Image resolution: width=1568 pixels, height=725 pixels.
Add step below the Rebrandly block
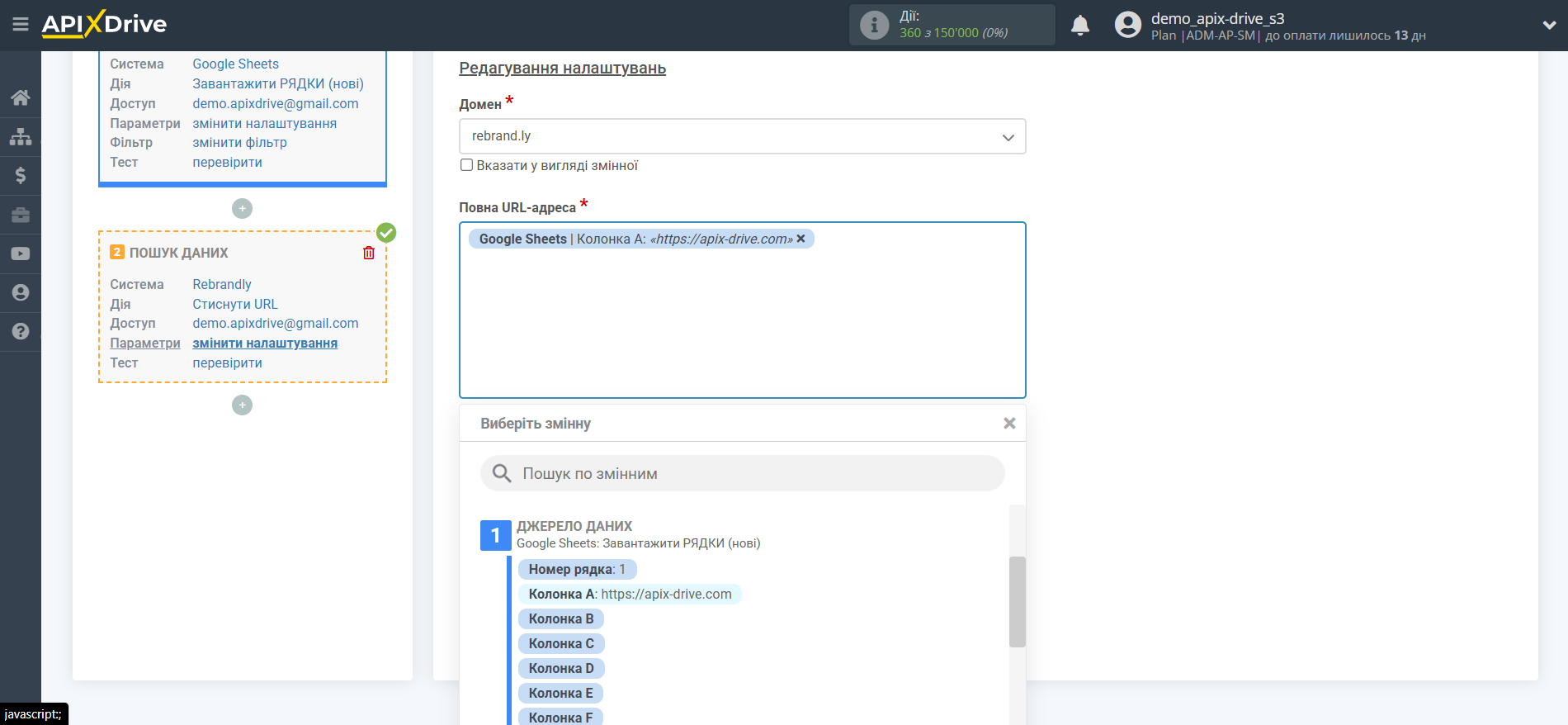(x=242, y=405)
